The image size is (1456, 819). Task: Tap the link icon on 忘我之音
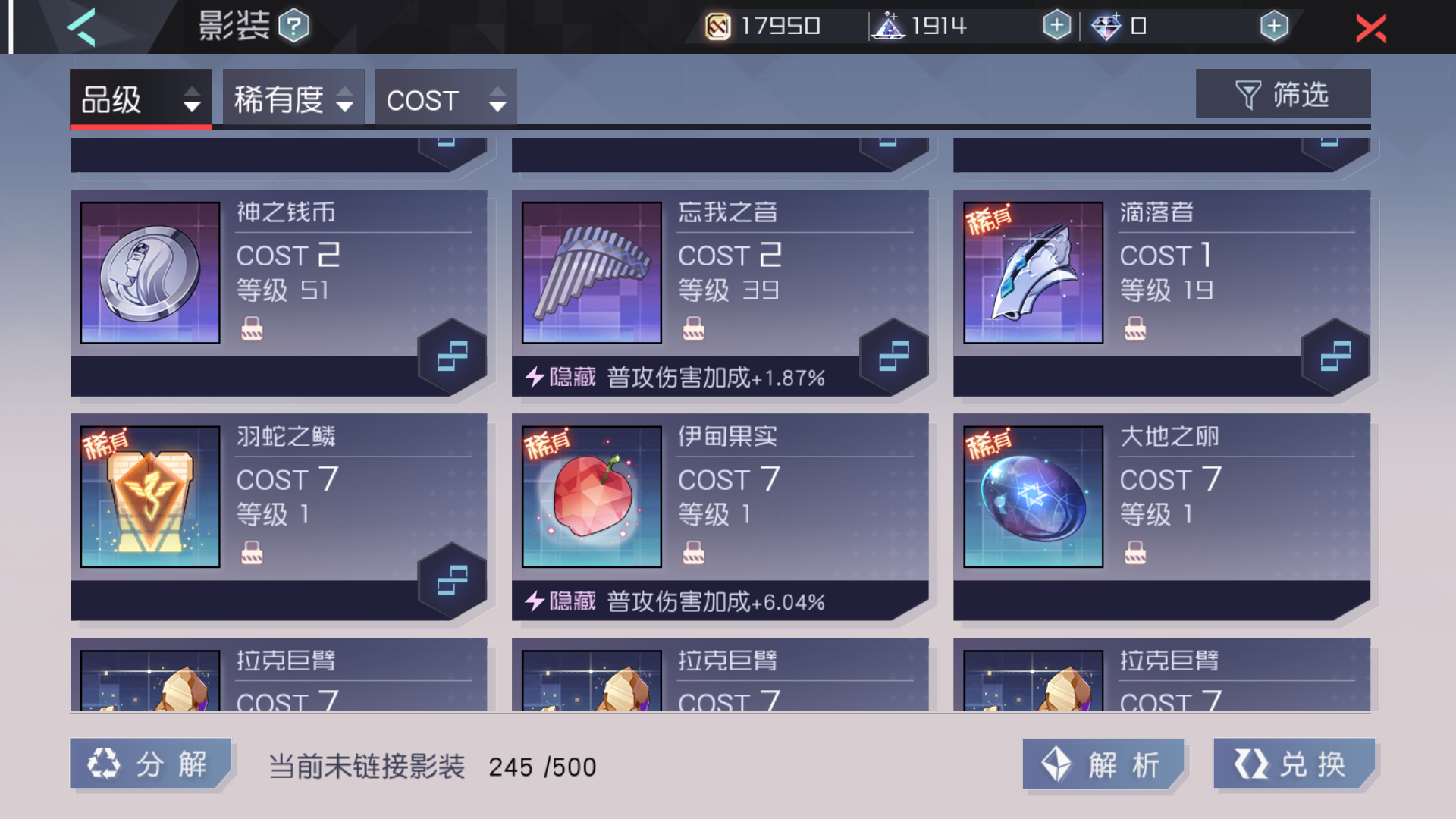pyautogui.click(x=894, y=356)
